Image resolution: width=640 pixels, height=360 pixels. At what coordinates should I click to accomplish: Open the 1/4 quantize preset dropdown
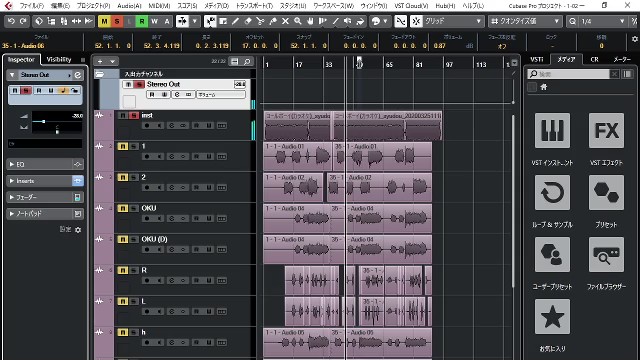[603, 21]
